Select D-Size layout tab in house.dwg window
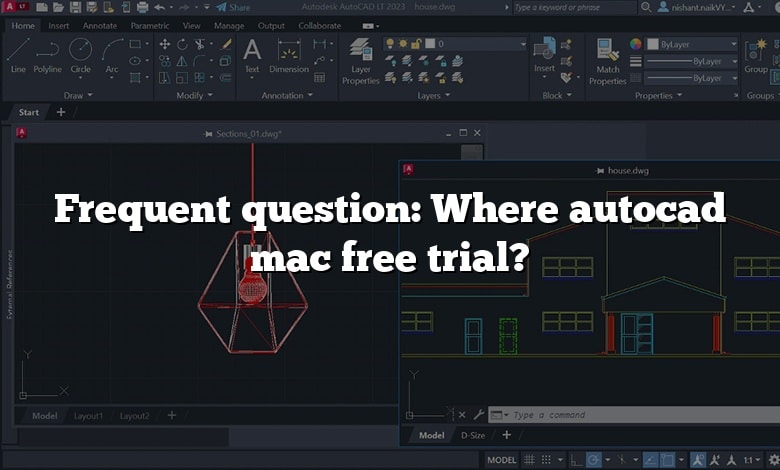 pyautogui.click(x=473, y=435)
